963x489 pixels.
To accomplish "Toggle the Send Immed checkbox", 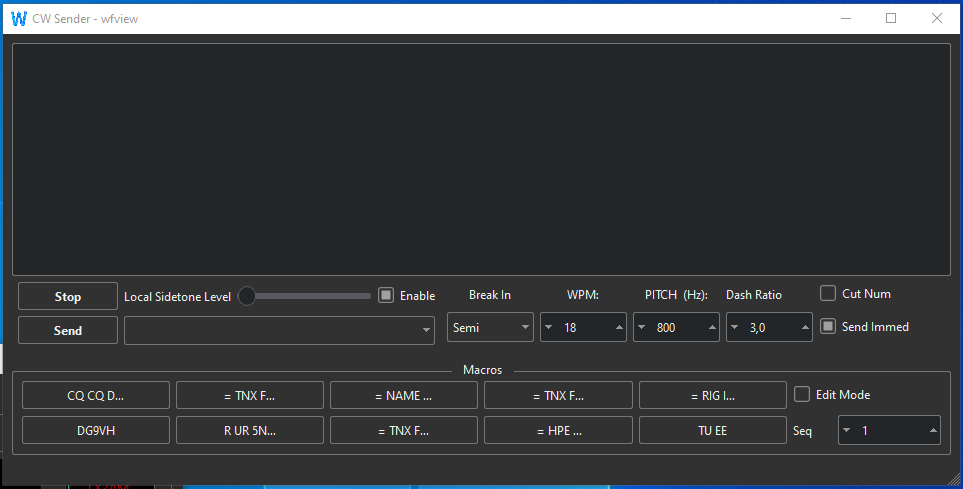I will click(x=828, y=326).
